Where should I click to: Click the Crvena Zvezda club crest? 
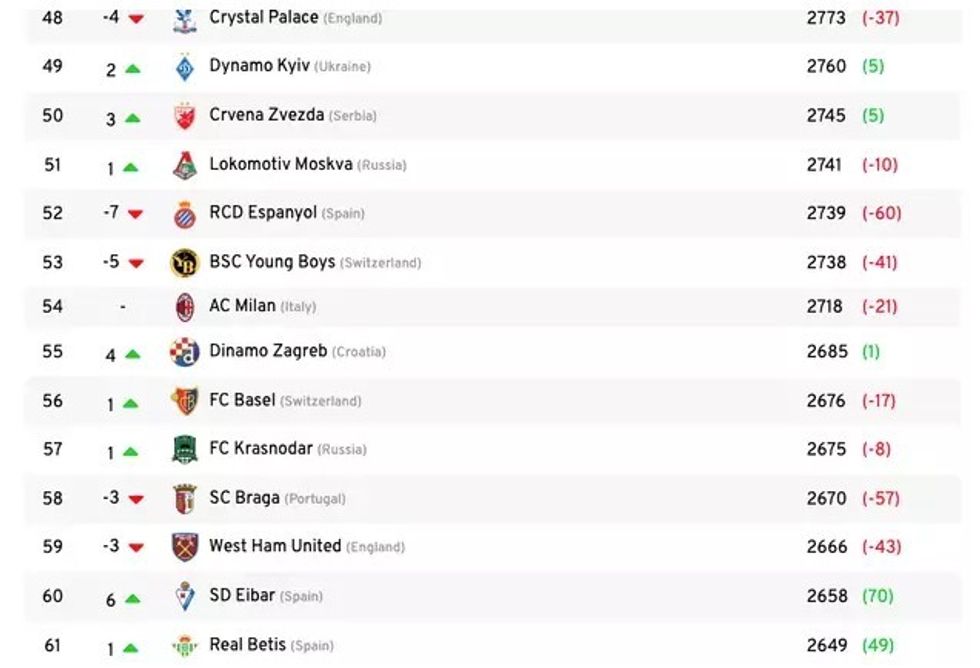pos(185,116)
